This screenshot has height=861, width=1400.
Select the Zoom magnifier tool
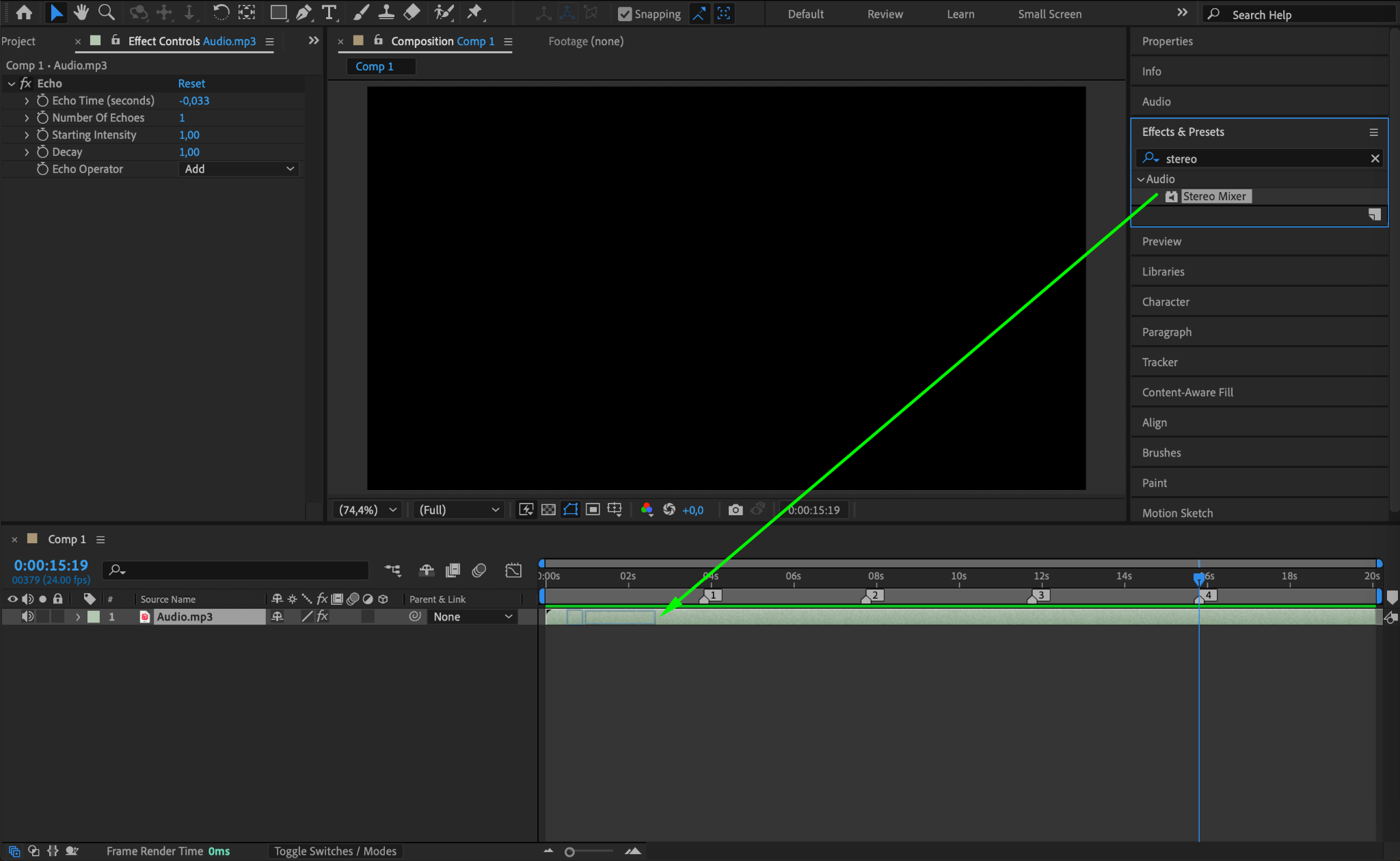point(106,12)
